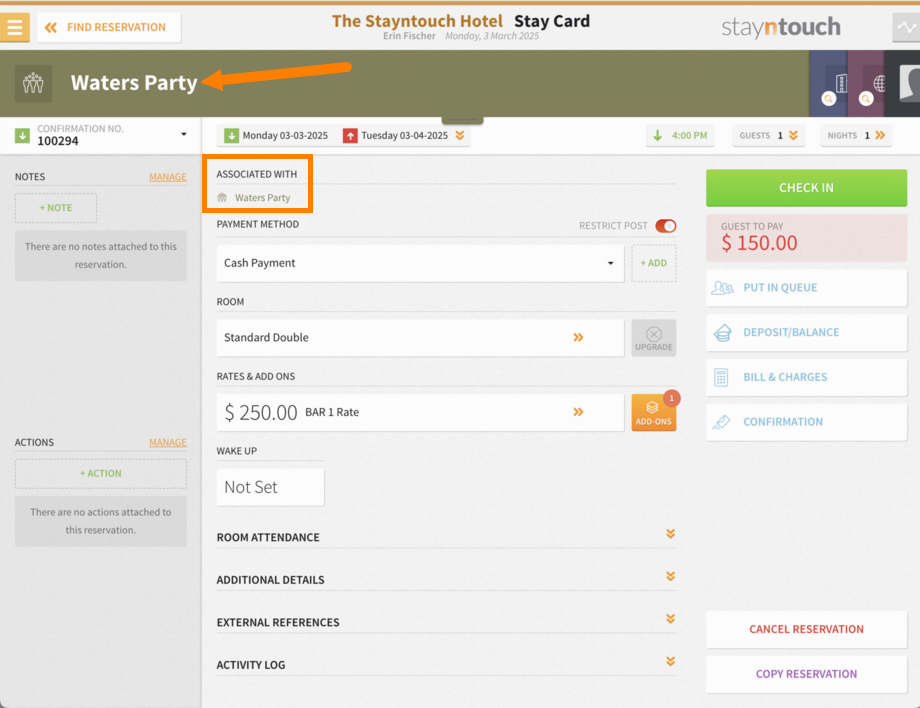
Task: Click the group party icon beside Waters Party
Action: [x=33, y=83]
